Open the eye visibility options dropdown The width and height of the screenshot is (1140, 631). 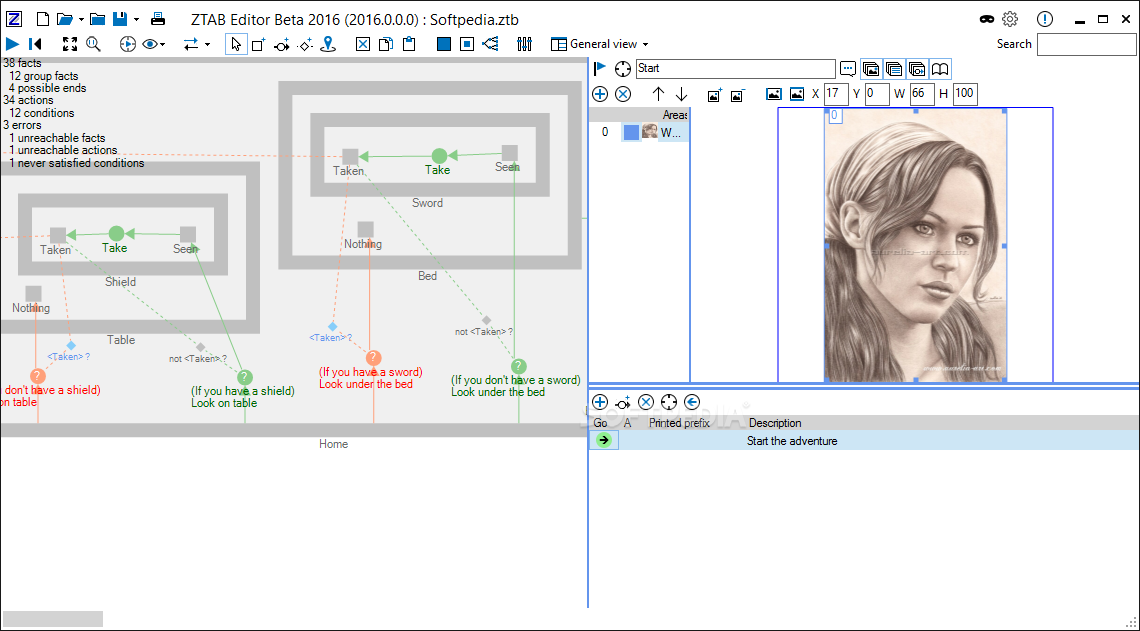click(153, 44)
